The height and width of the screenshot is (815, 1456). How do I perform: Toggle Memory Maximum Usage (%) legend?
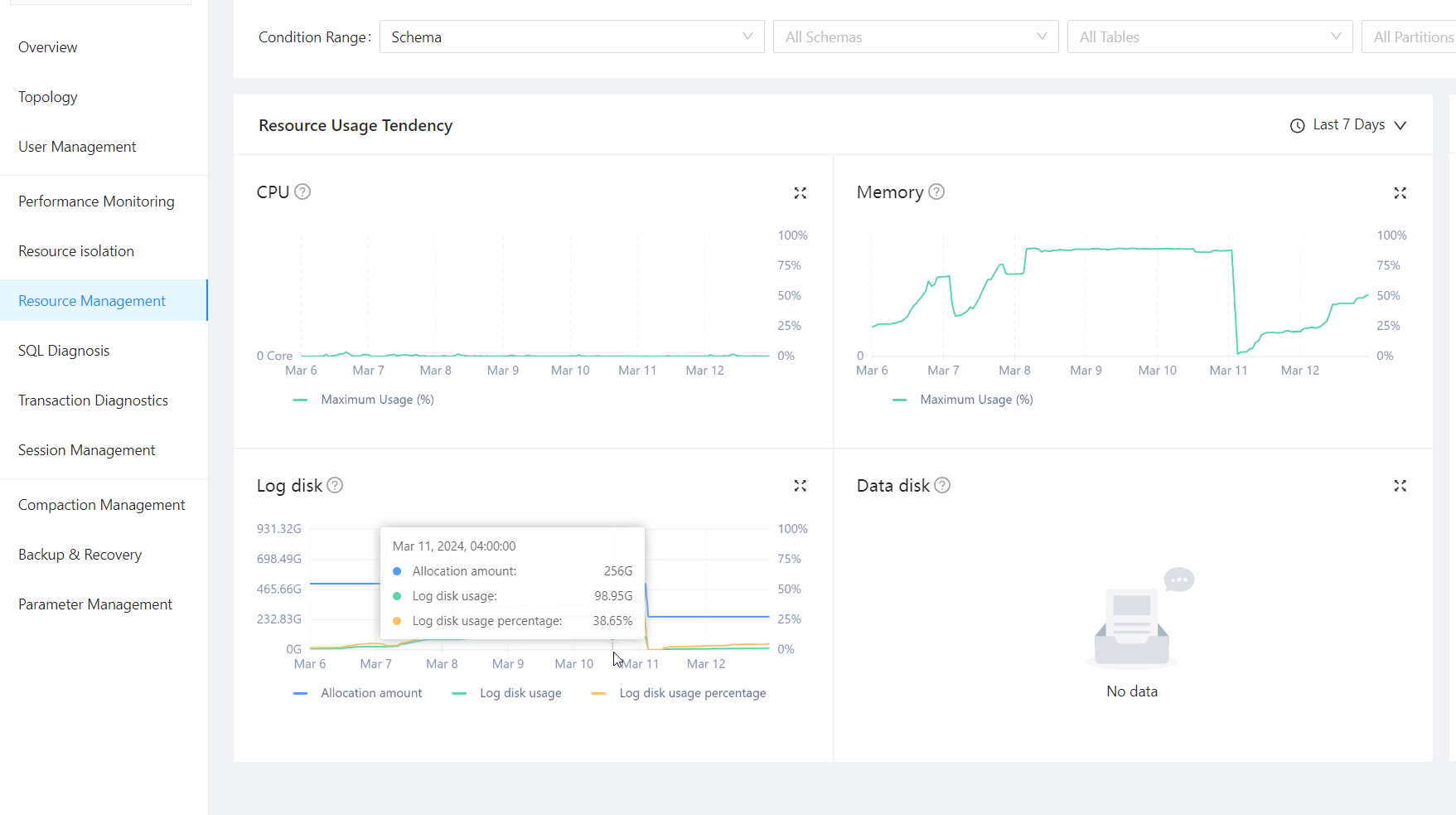pos(963,400)
